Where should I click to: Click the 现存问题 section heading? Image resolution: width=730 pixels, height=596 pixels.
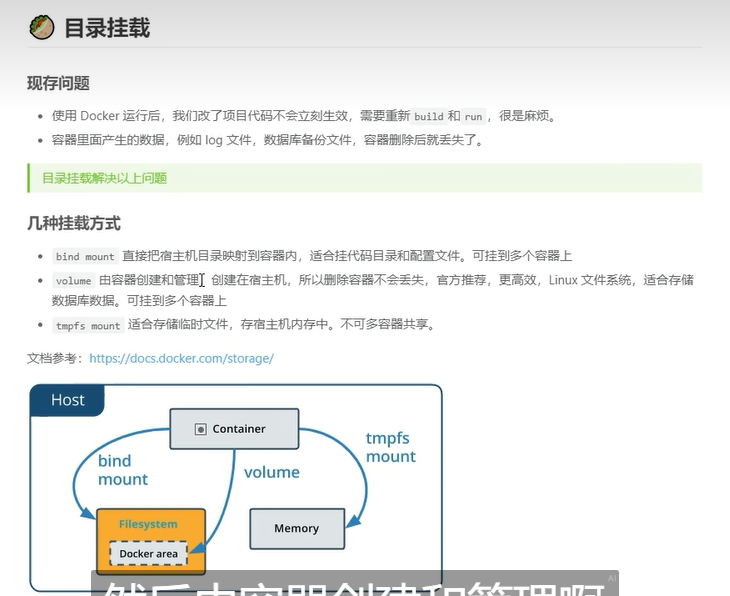point(58,83)
